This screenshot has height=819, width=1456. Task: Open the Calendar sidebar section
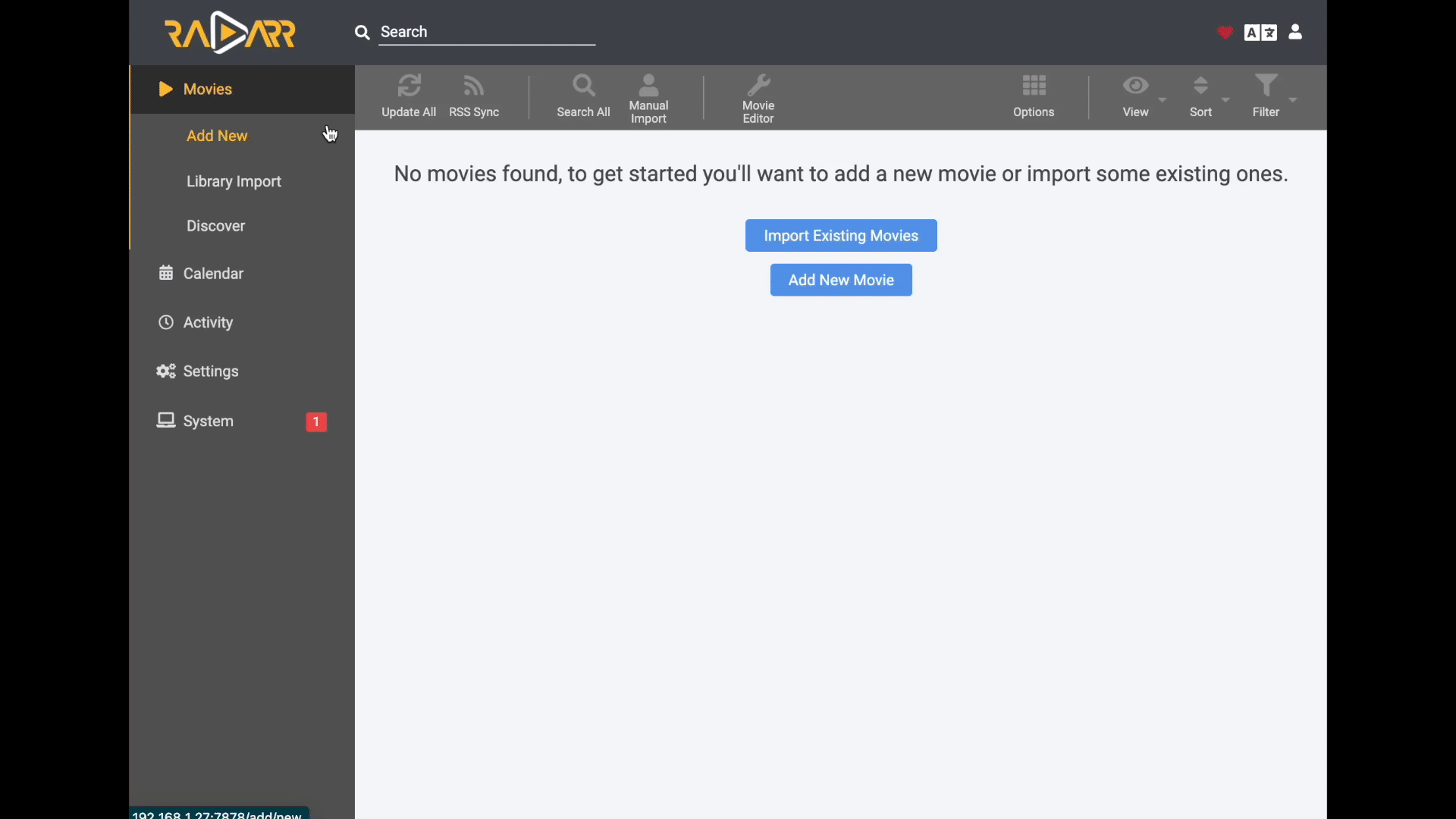pos(213,274)
